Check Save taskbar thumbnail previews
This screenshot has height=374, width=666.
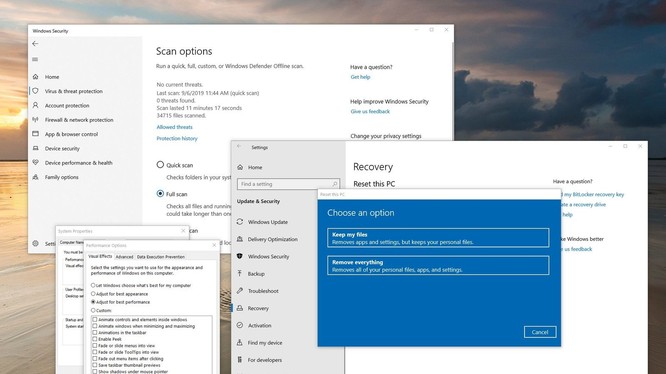tap(95, 365)
